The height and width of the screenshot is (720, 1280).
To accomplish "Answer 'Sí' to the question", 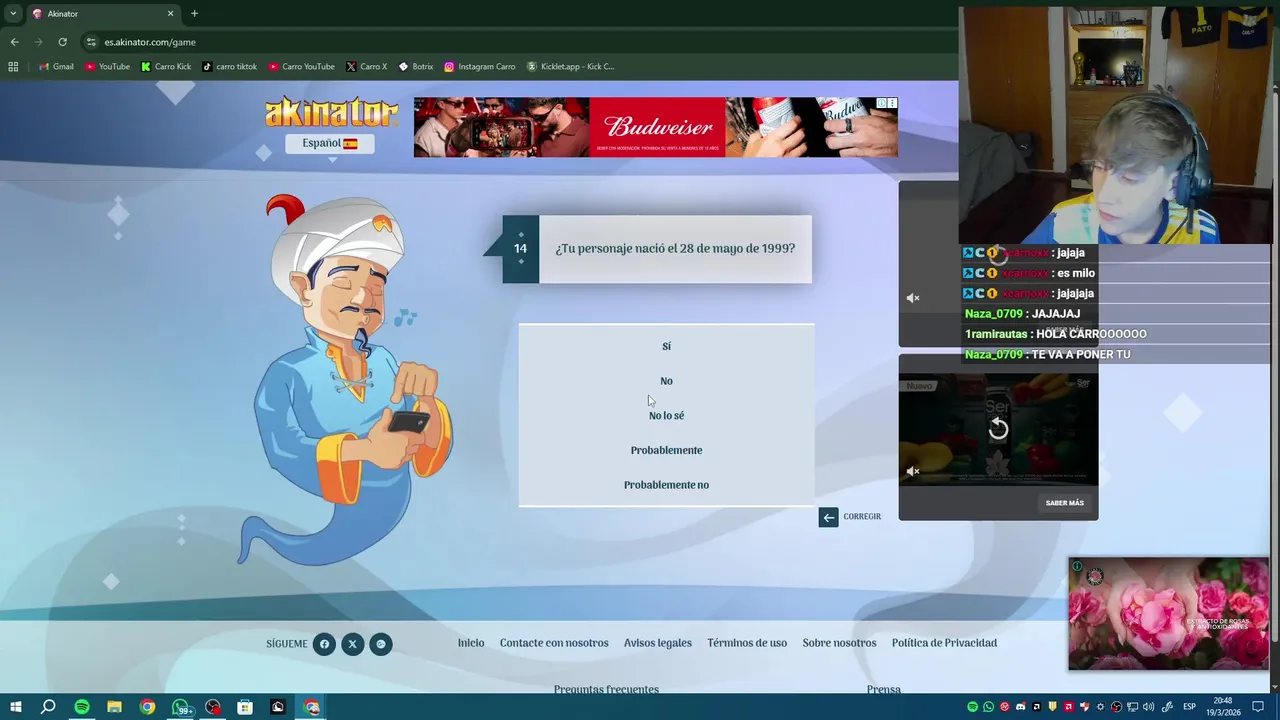I will (666, 346).
